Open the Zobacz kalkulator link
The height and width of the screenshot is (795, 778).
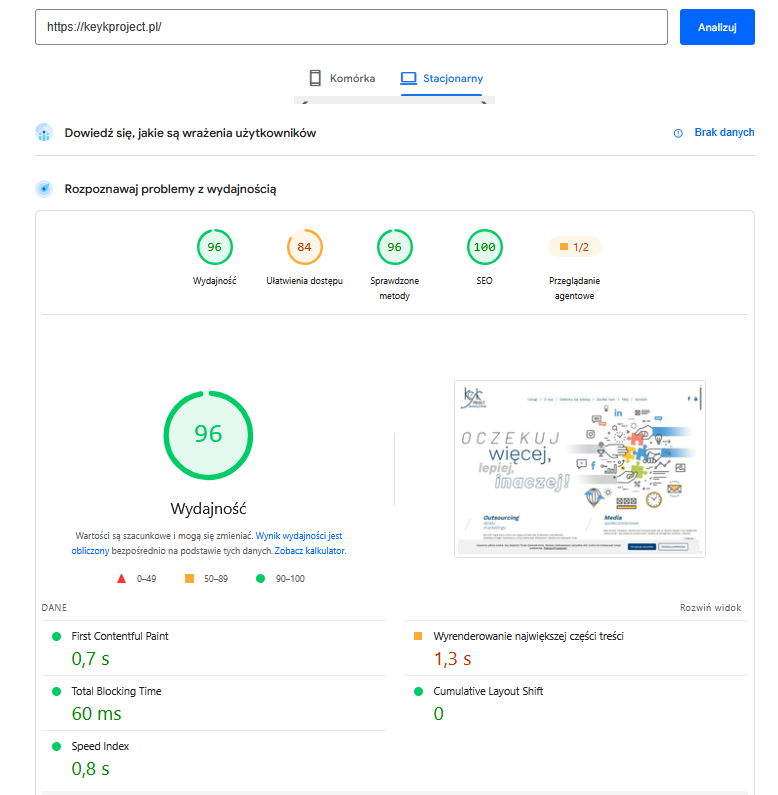click(x=309, y=551)
